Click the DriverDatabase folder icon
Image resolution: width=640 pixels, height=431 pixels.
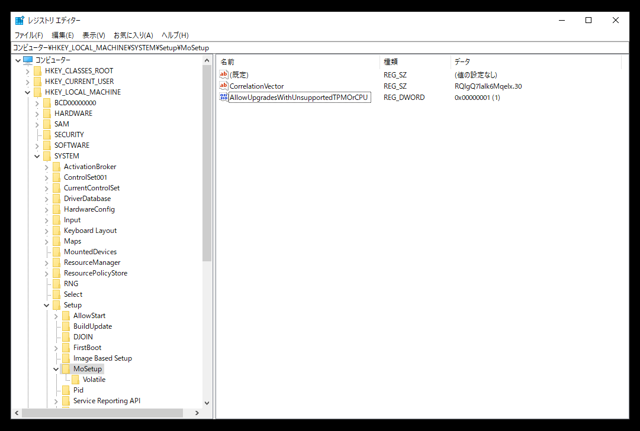click(57, 199)
